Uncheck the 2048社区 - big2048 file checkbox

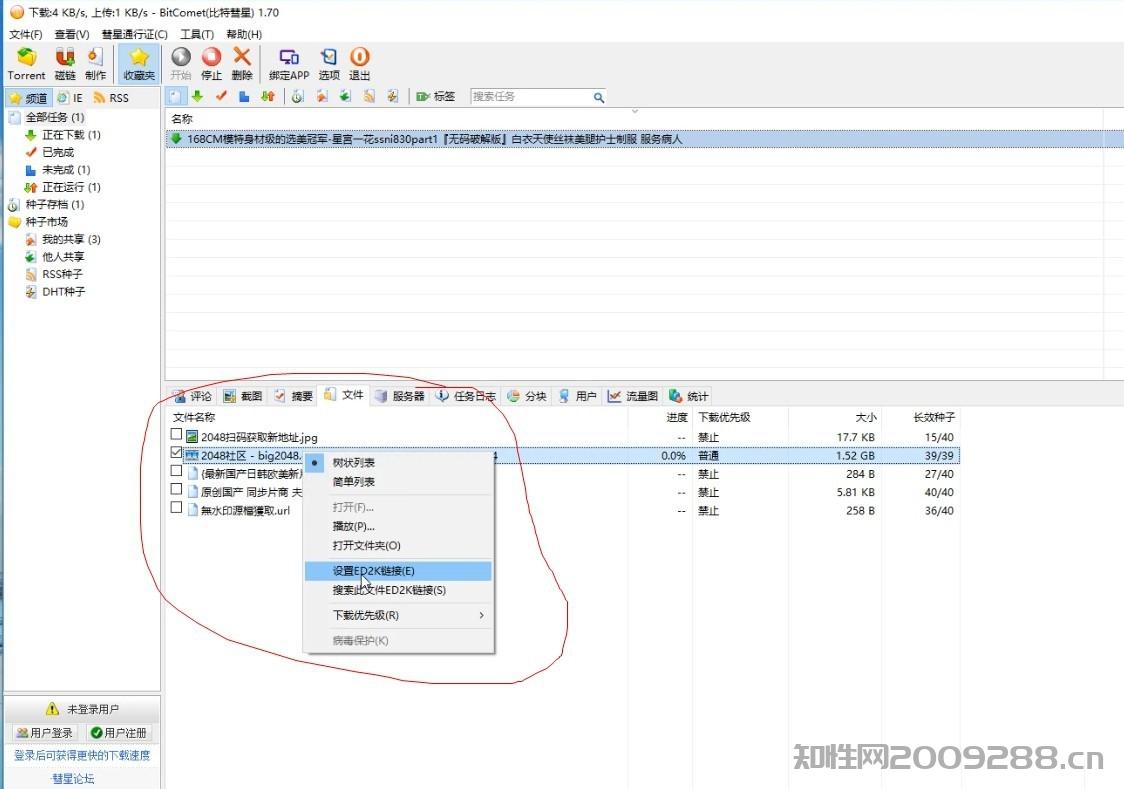coord(177,454)
